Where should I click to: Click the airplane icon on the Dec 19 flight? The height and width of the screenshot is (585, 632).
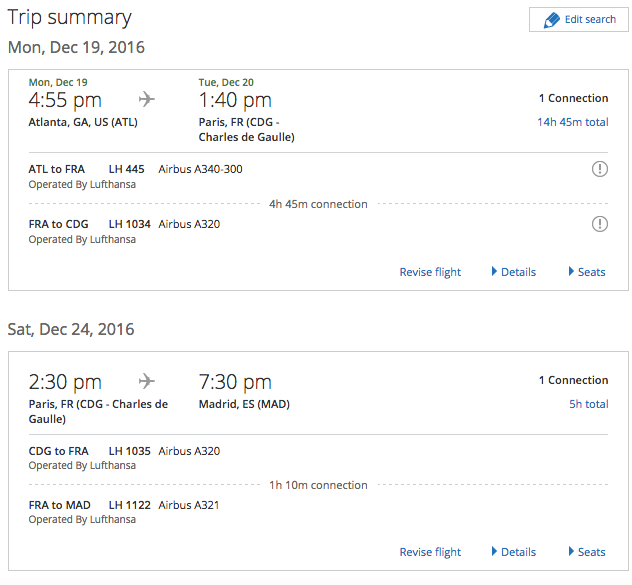click(147, 99)
